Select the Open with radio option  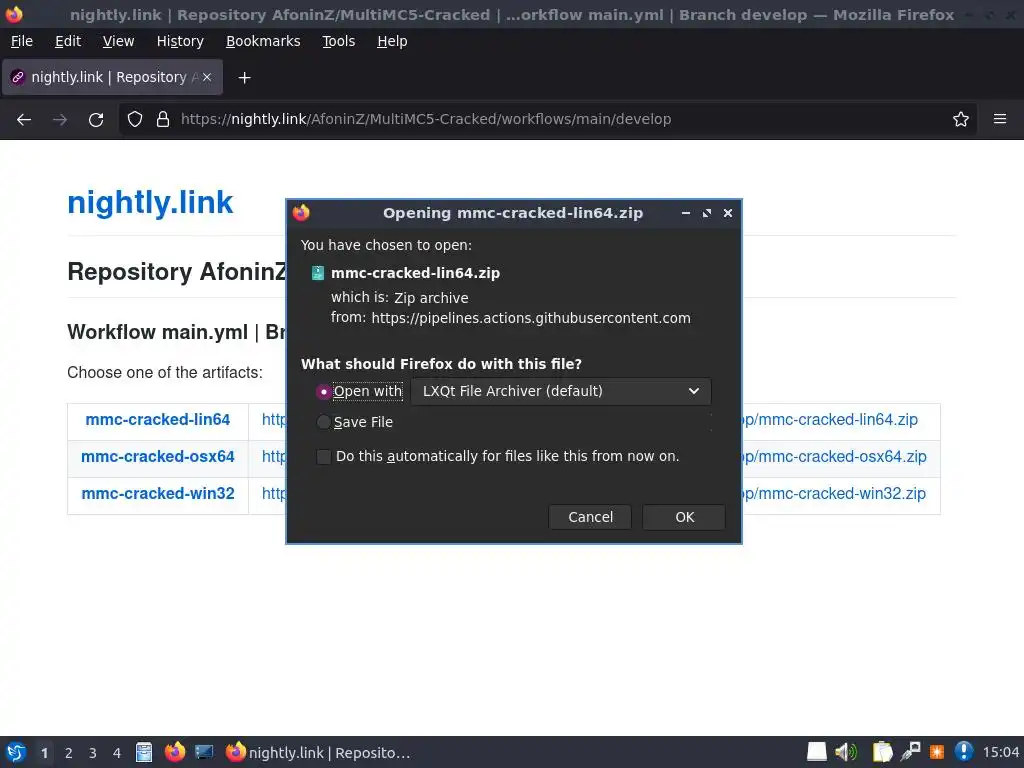click(x=323, y=392)
